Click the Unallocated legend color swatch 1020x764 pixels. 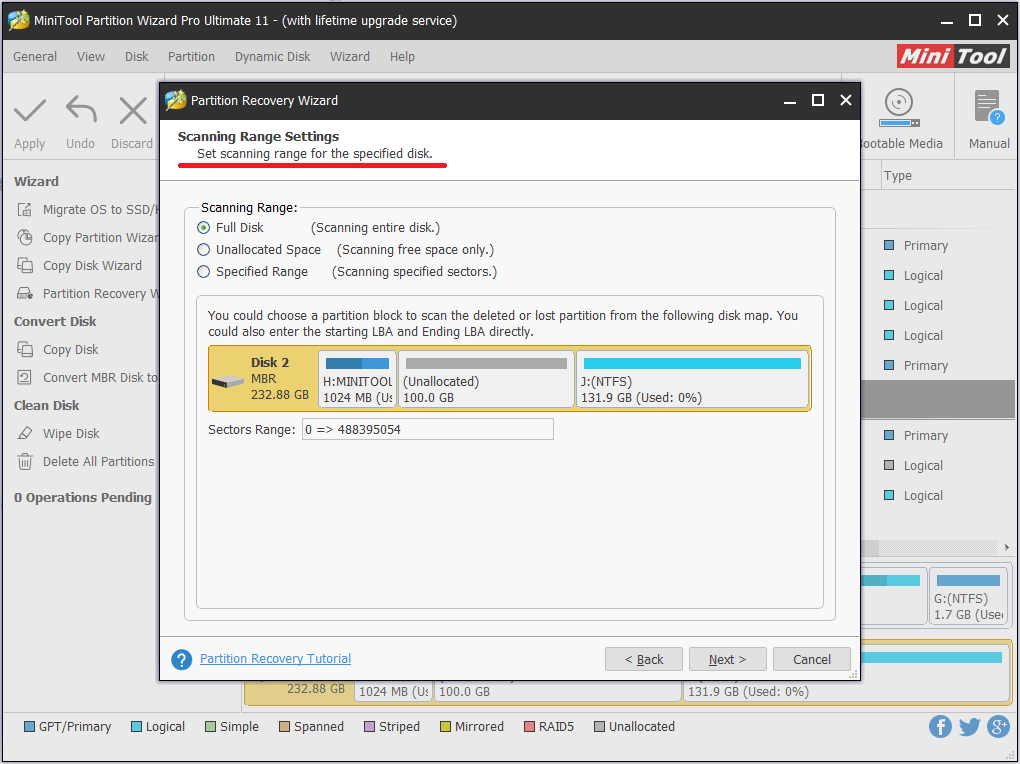(x=599, y=727)
